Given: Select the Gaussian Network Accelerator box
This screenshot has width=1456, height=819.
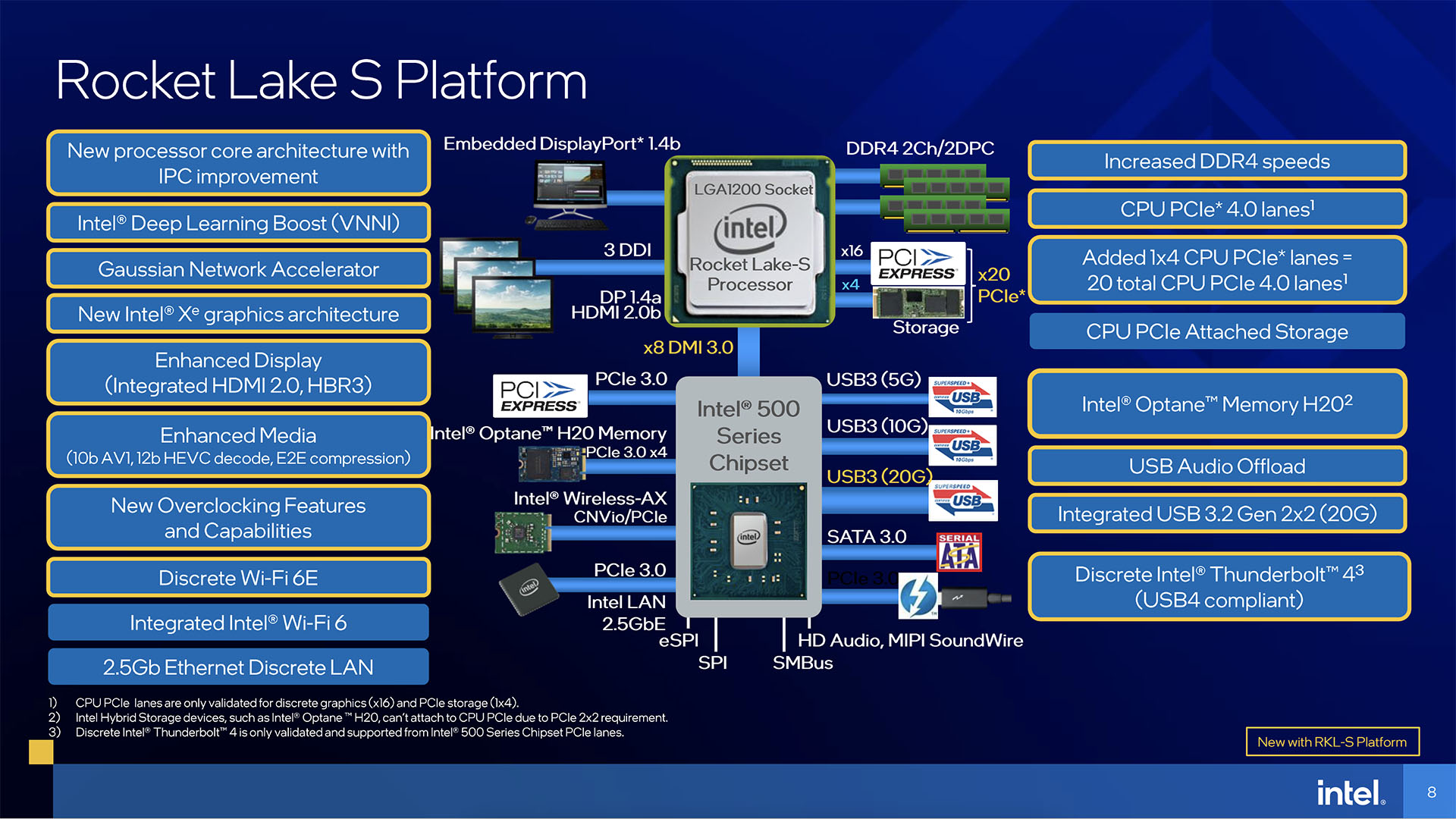Looking at the screenshot, I should point(238,269).
